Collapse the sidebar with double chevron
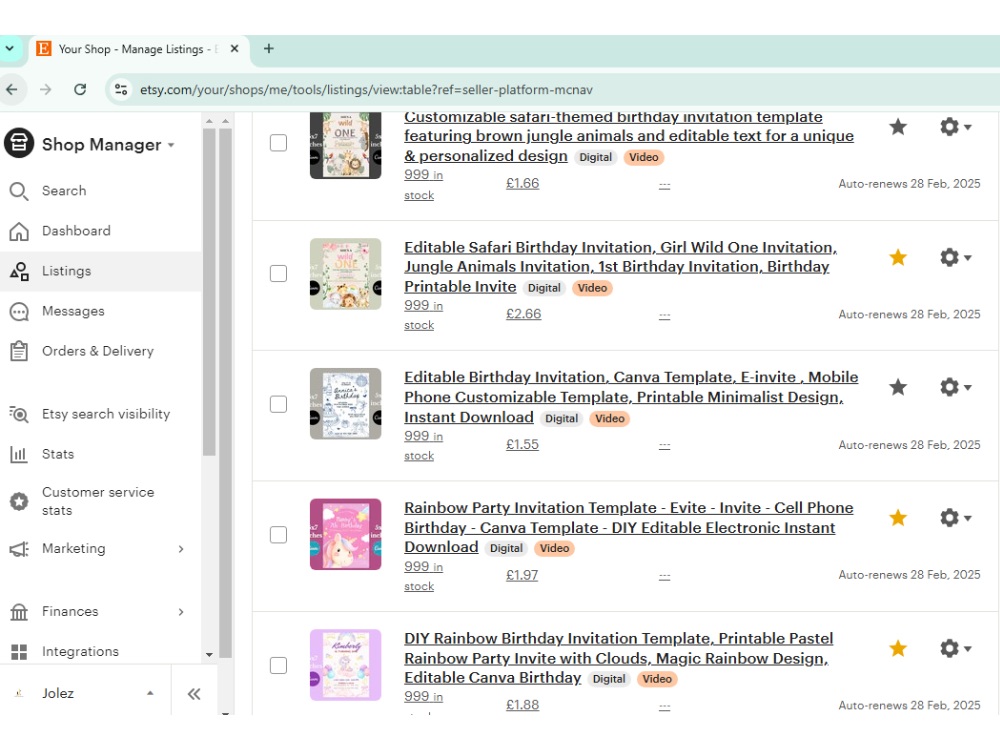The image size is (1000, 750). pos(194,694)
